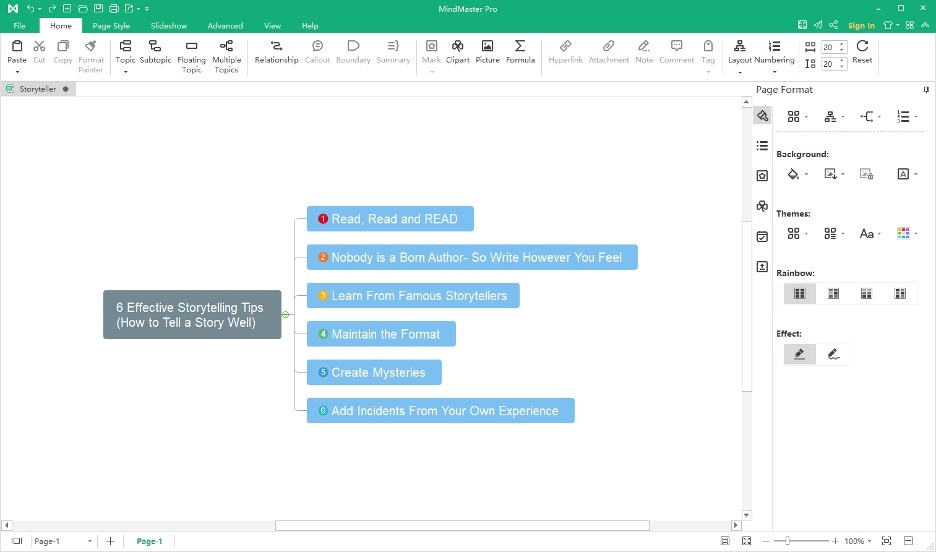Click the Note icon
936x552 pixels.
tap(644, 46)
